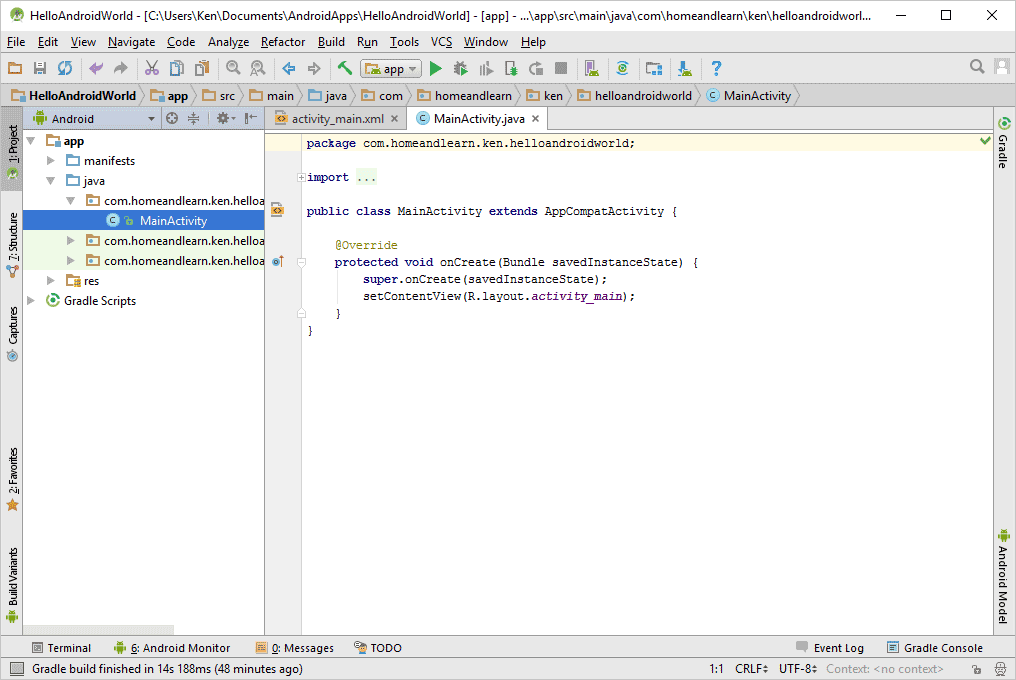Click the Undo arrow in toolbar

pyautogui.click(x=96, y=69)
